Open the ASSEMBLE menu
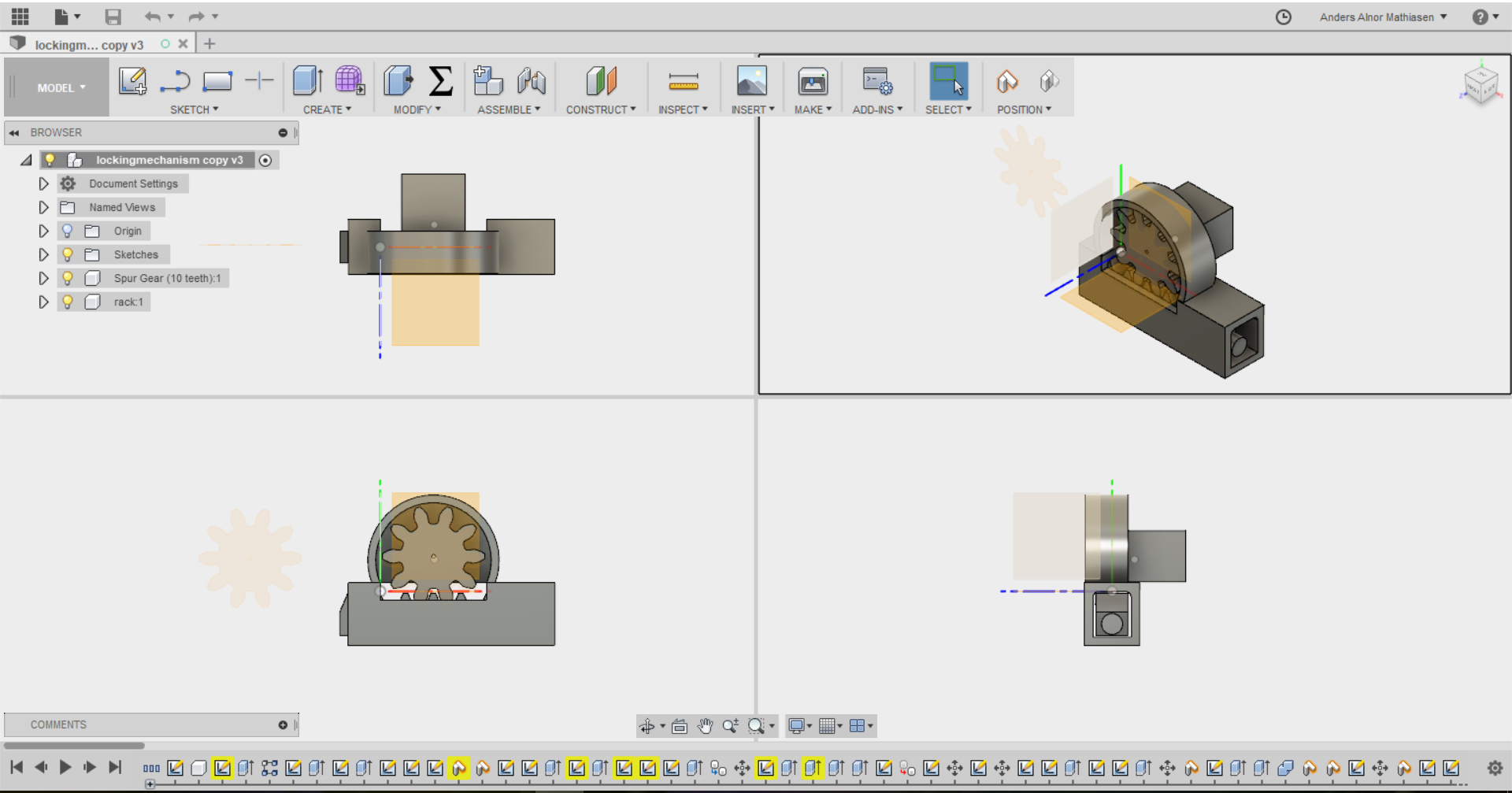The width and height of the screenshot is (1512, 793). coord(509,109)
